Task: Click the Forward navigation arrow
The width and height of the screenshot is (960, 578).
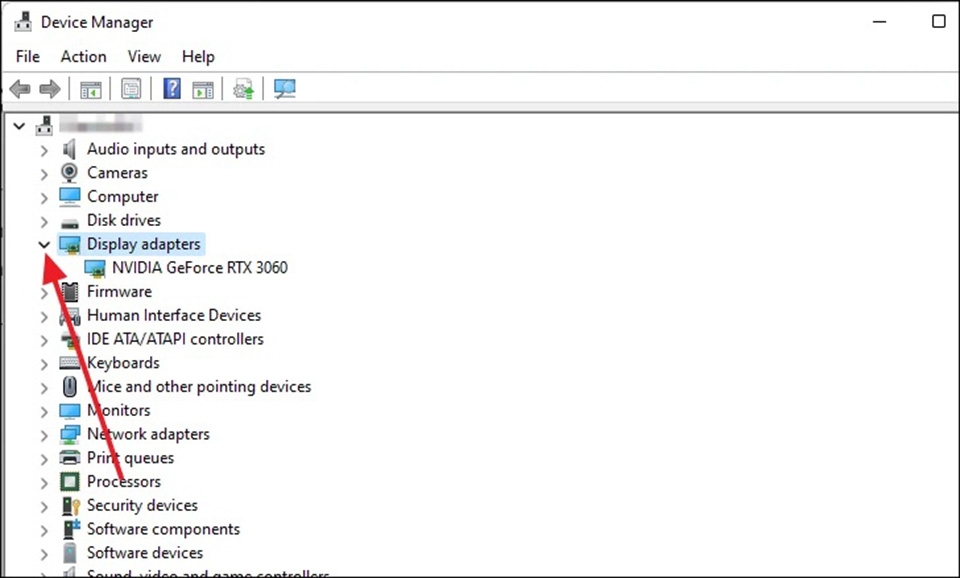Action: pos(50,89)
